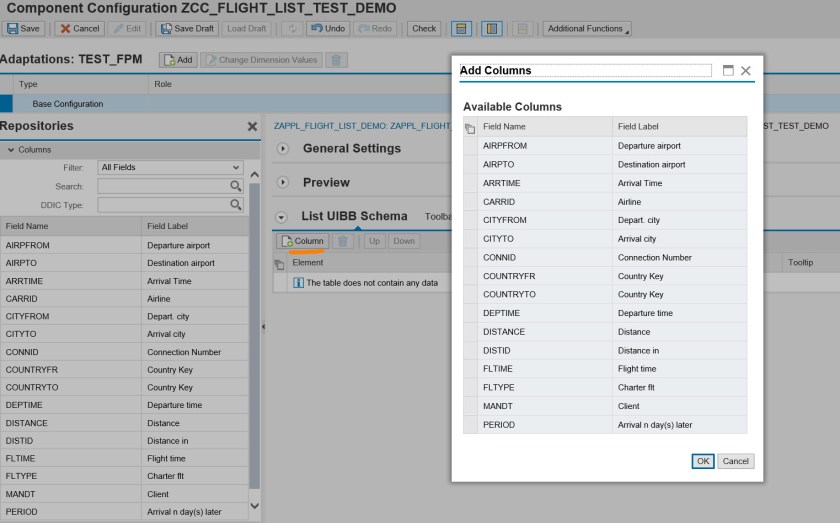Click the Undo toolbar button
The width and height of the screenshot is (840, 523).
click(327, 29)
